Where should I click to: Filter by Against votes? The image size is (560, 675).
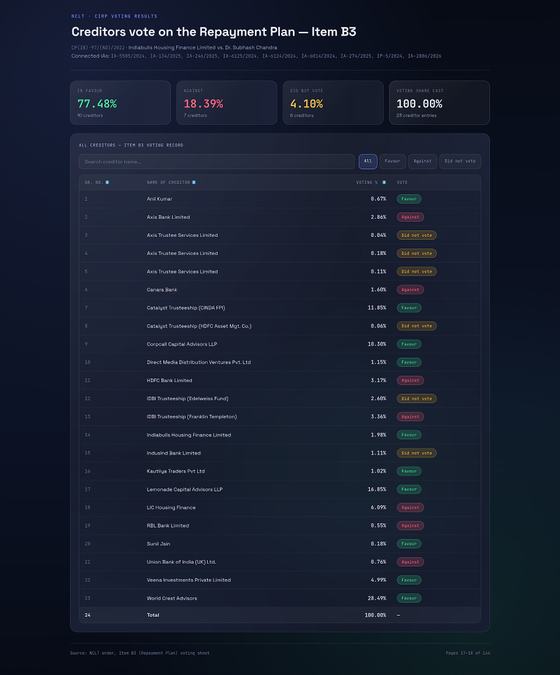click(422, 161)
